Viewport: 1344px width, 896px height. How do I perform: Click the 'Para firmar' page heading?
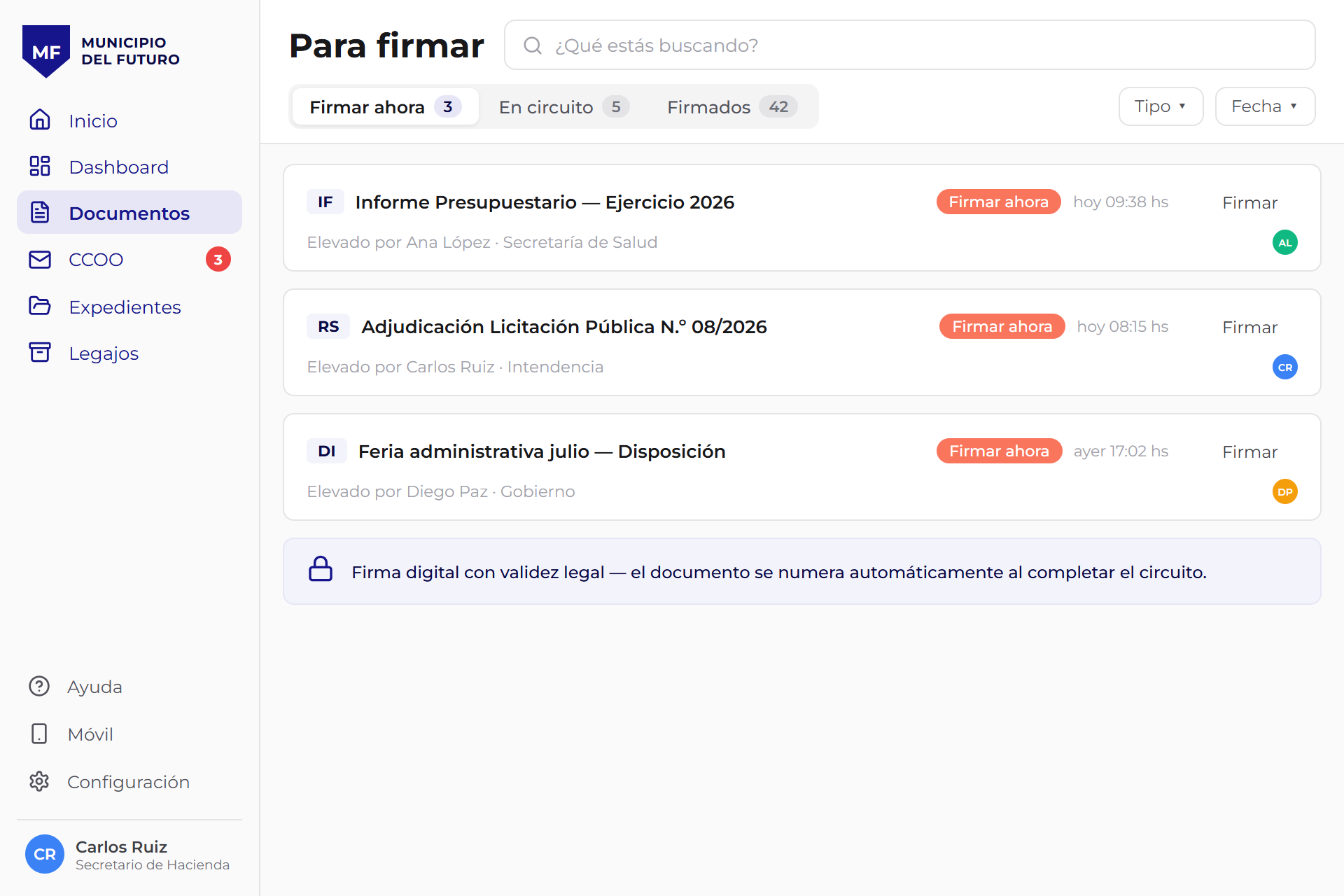click(386, 45)
